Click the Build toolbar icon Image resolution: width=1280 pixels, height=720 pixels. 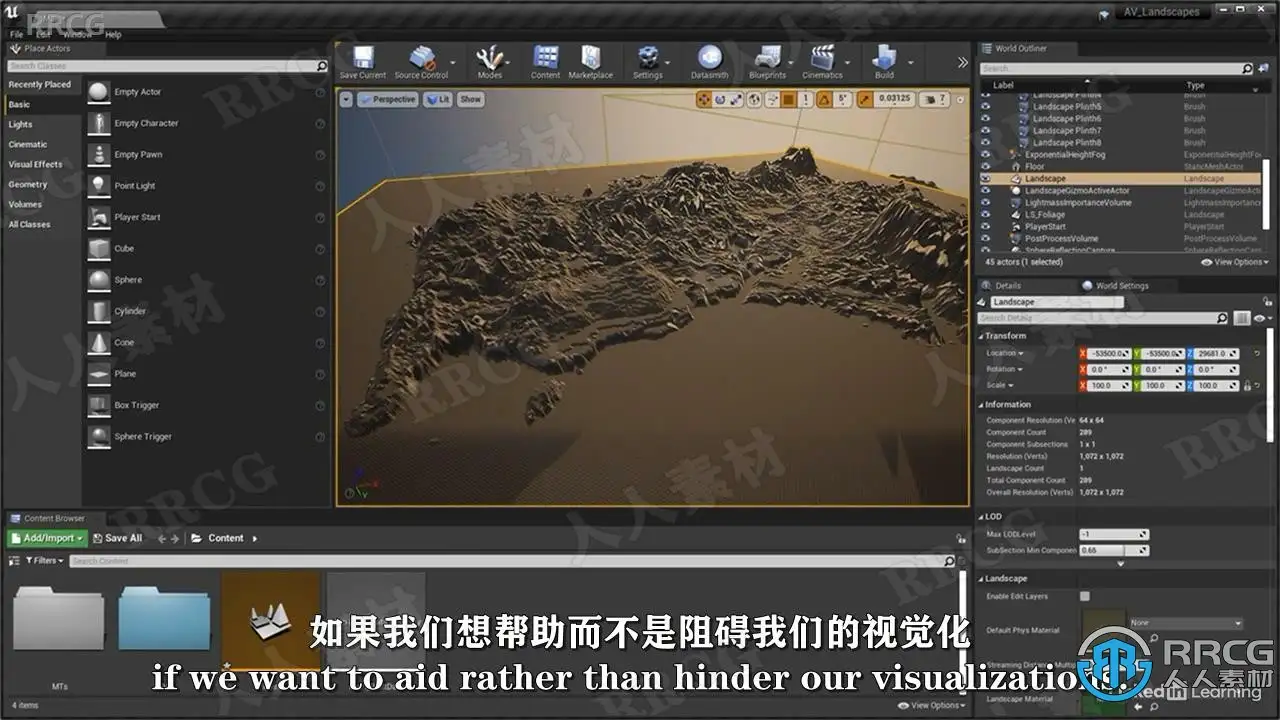coord(884,62)
